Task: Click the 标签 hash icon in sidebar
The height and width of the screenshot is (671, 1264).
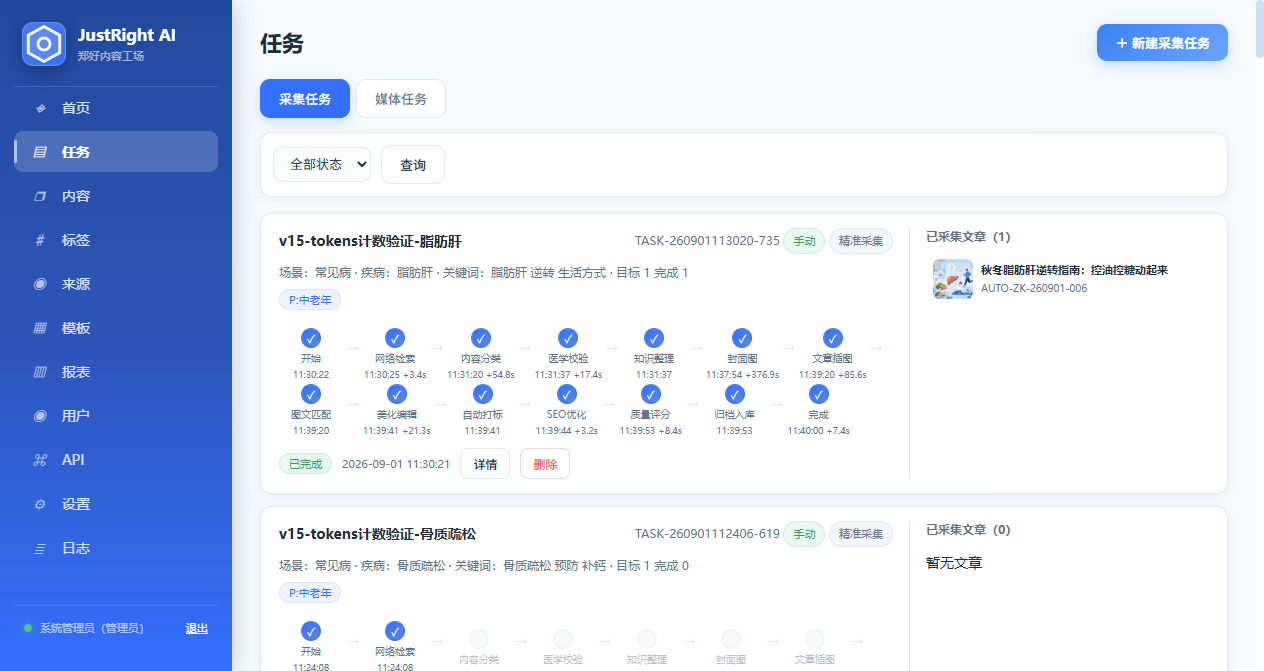Action: pyautogui.click(x=40, y=240)
